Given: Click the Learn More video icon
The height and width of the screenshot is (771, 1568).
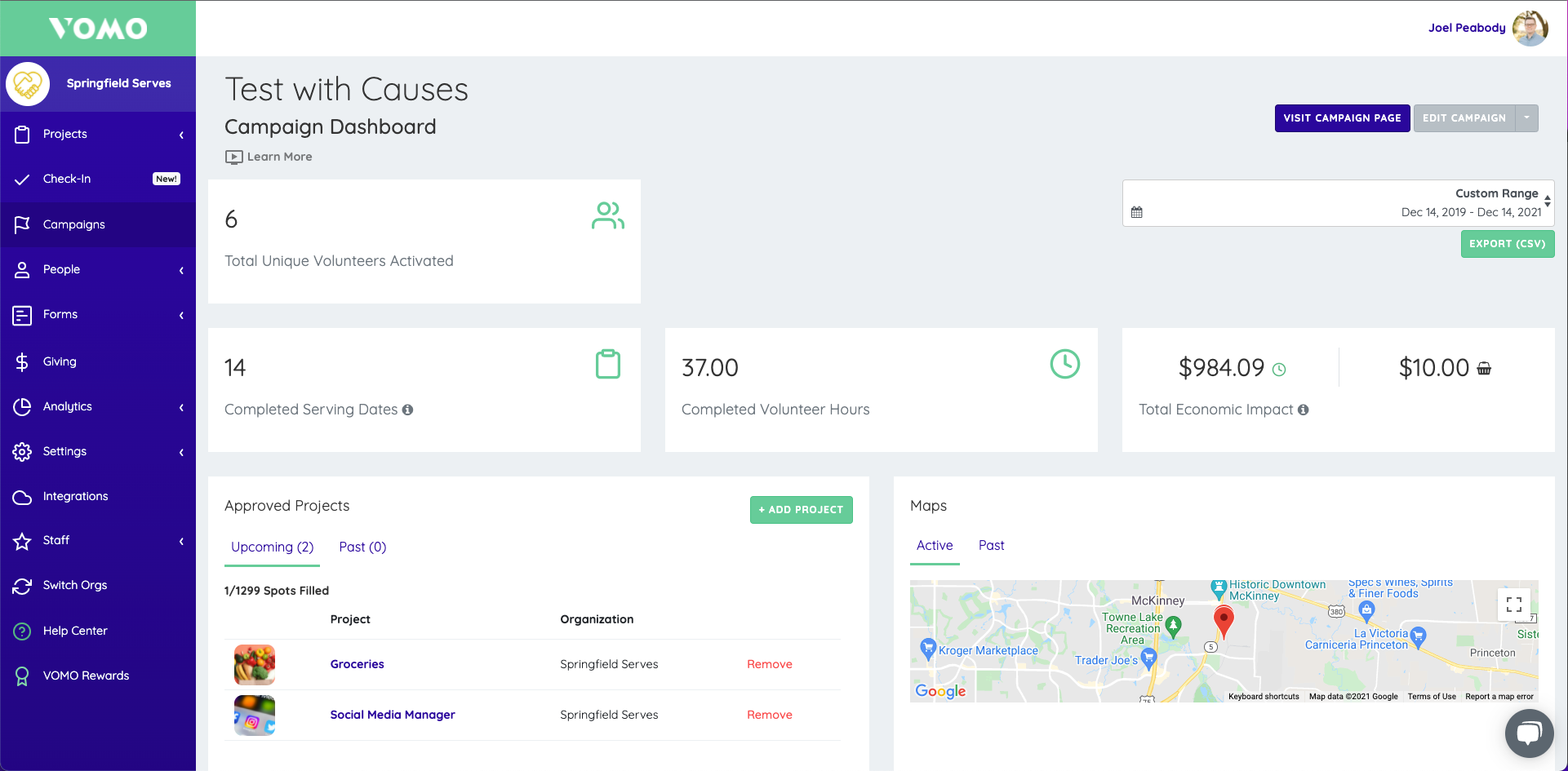Looking at the screenshot, I should pos(234,157).
